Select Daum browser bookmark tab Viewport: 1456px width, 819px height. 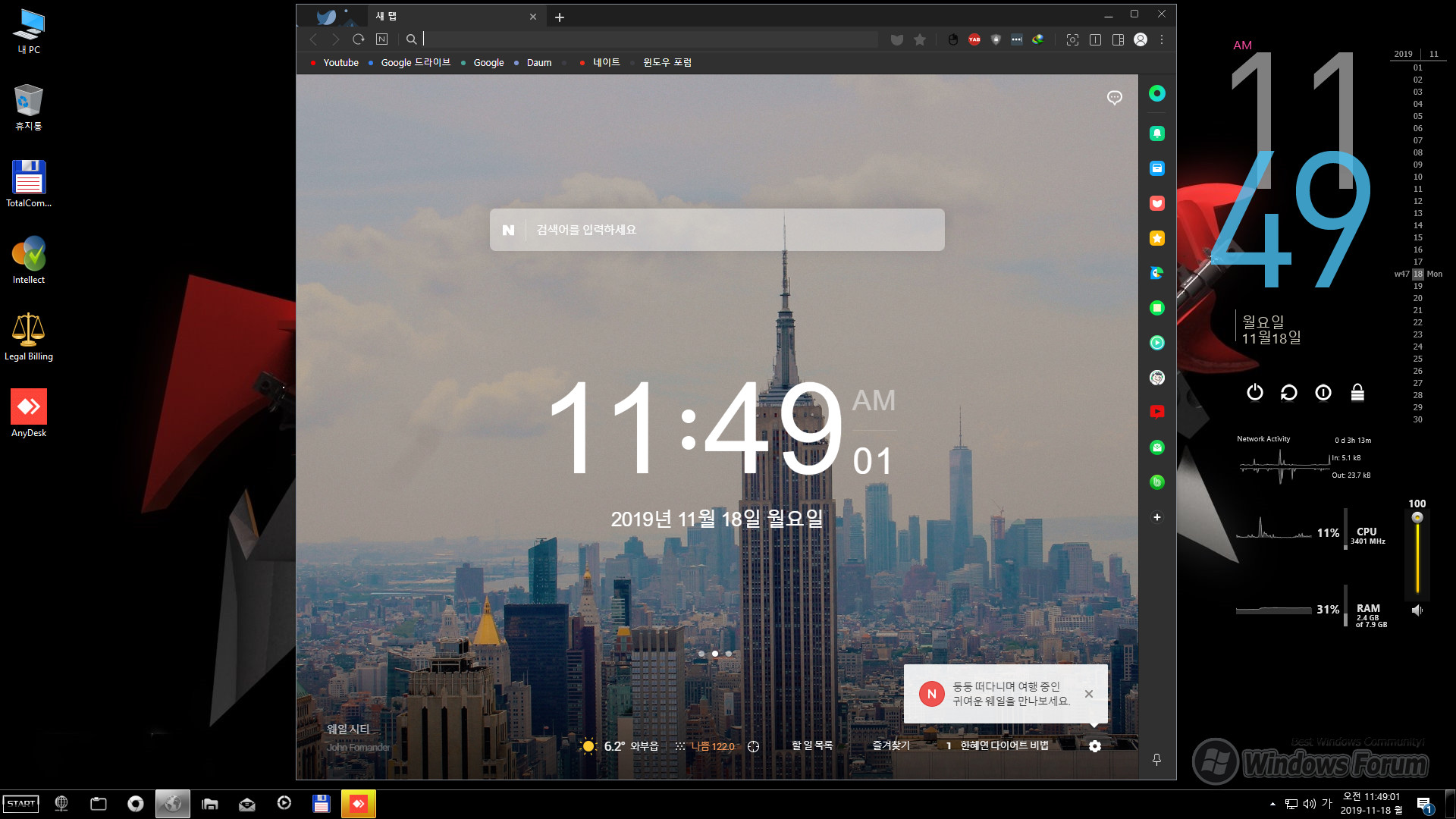tap(539, 62)
